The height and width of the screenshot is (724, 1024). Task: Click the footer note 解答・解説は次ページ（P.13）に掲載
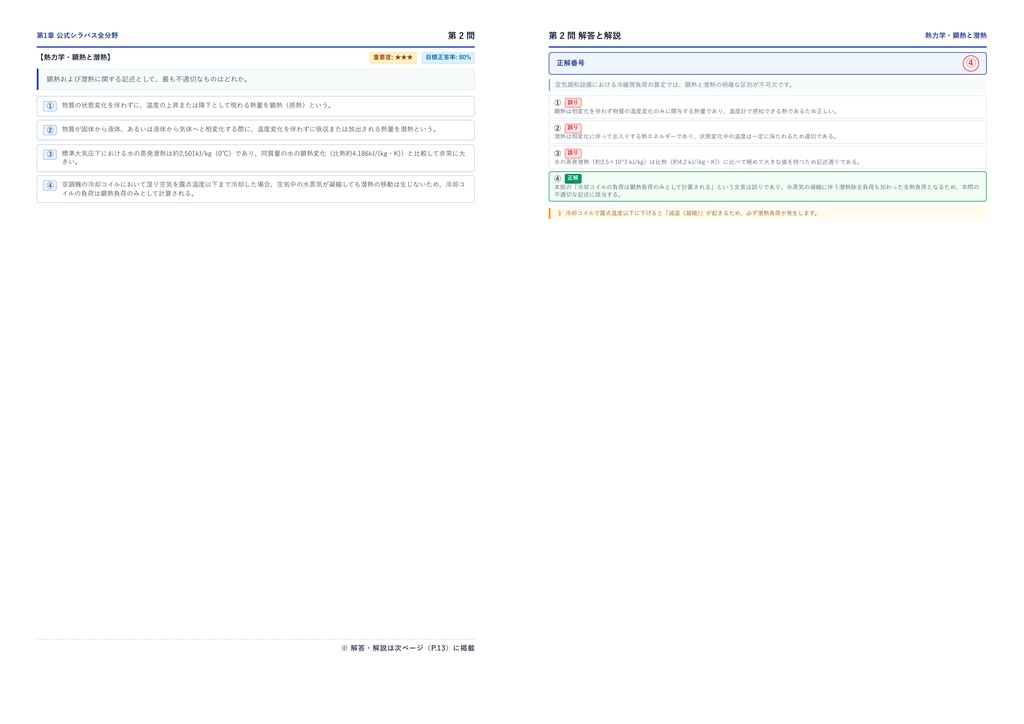(408, 648)
